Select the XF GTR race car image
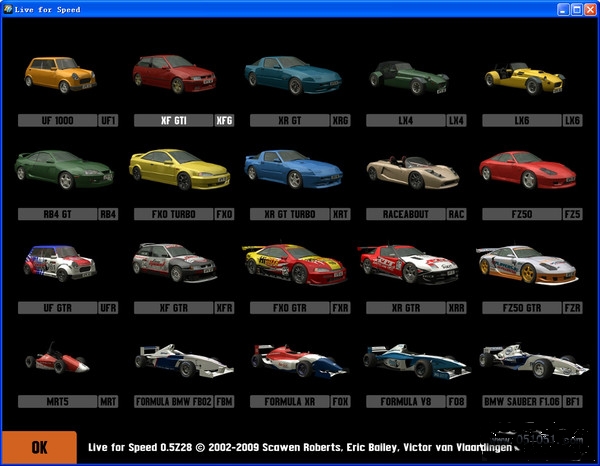This screenshot has width=600, height=466. tap(174, 263)
